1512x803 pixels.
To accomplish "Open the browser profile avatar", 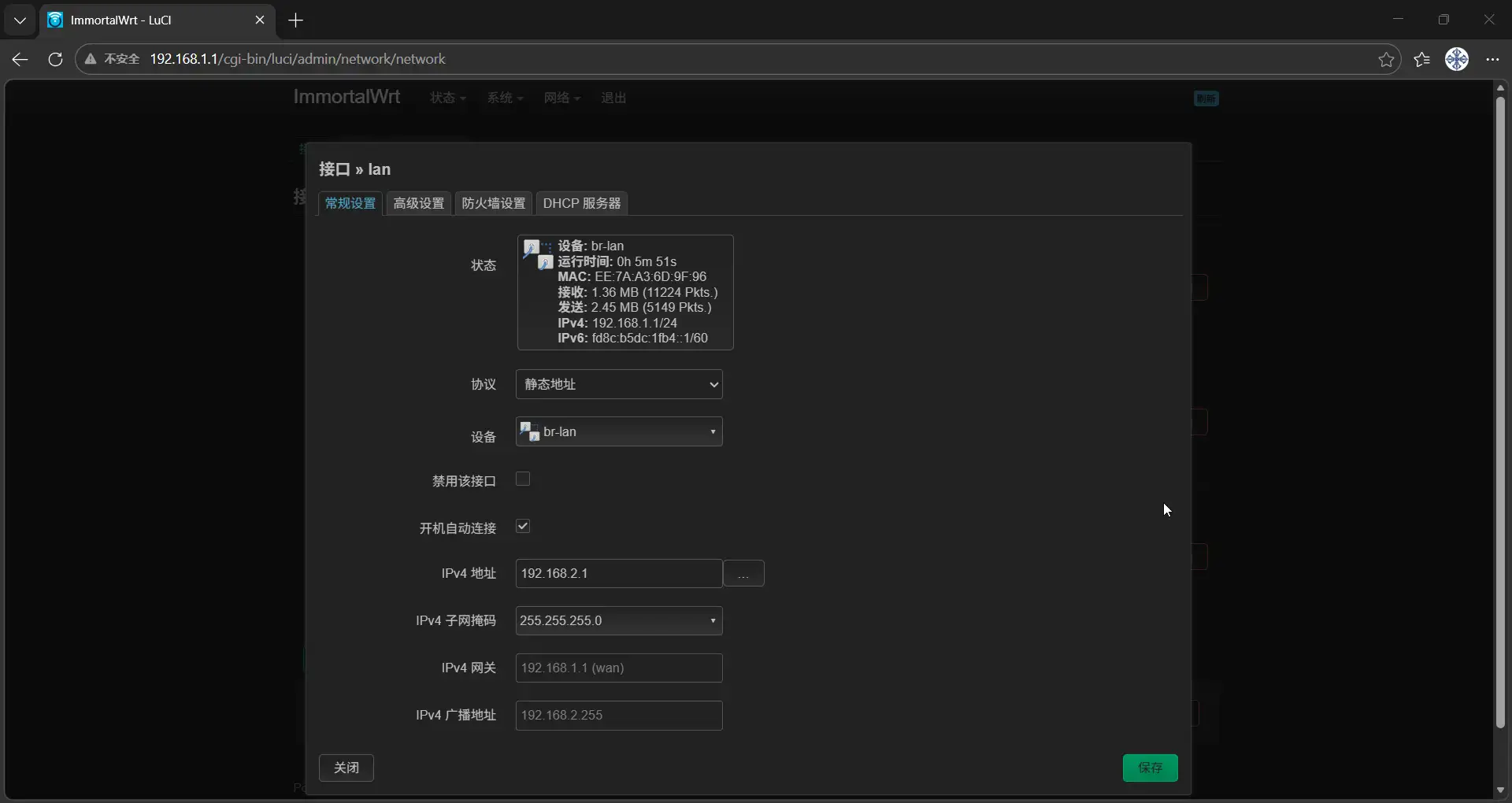I will tap(1456, 59).
